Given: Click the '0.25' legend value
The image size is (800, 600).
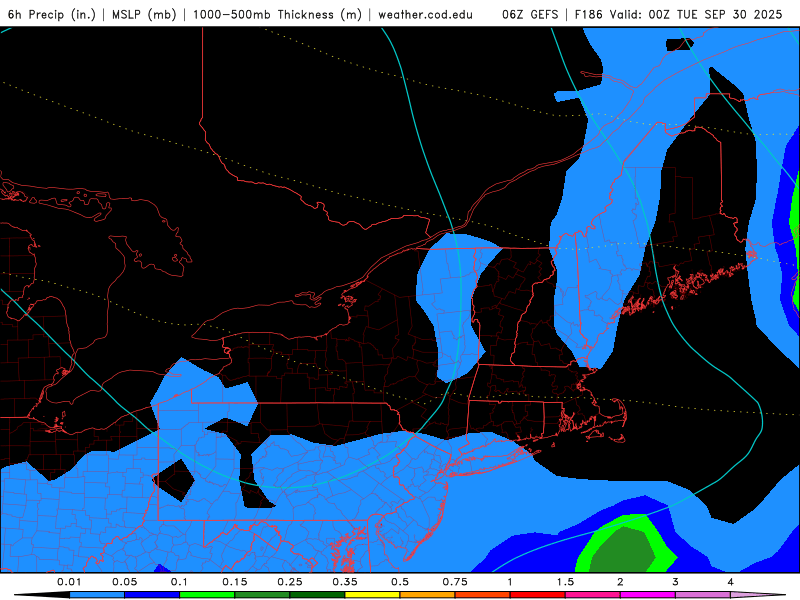Looking at the screenshot, I should (290, 582).
